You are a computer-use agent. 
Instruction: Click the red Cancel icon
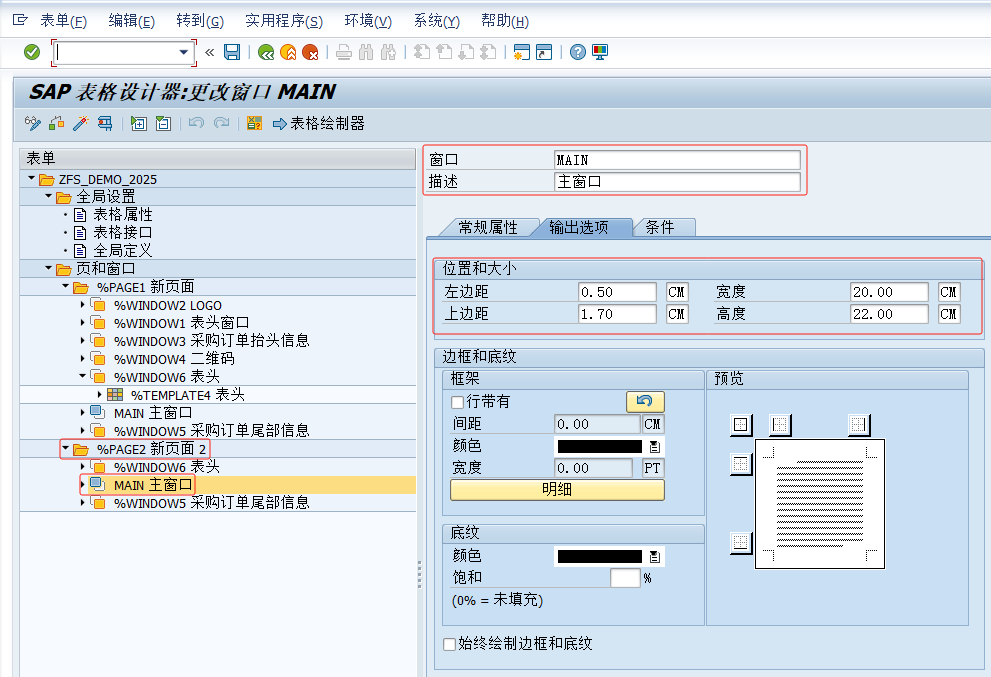pyautogui.click(x=310, y=52)
